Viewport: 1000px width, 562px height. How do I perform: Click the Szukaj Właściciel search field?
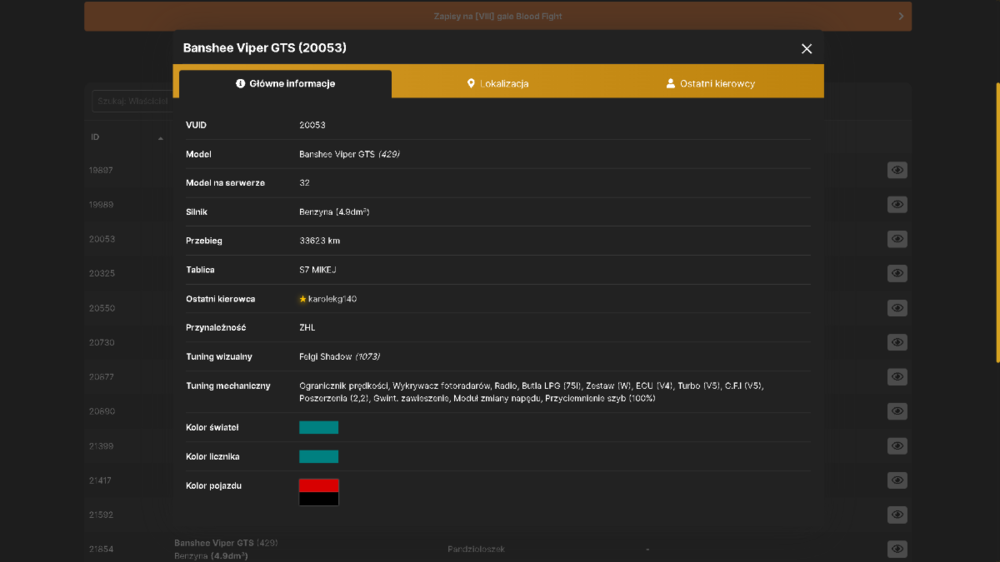133,101
